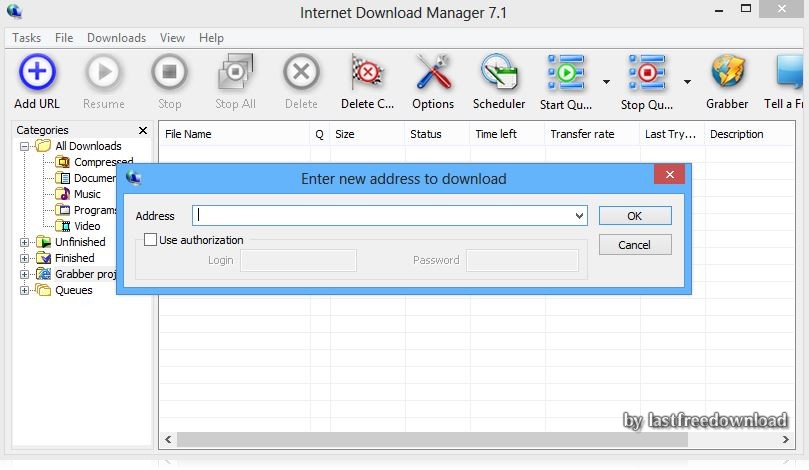Screen dimensions: 809x470
Task: Open the Help menu
Action: (x=212, y=38)
